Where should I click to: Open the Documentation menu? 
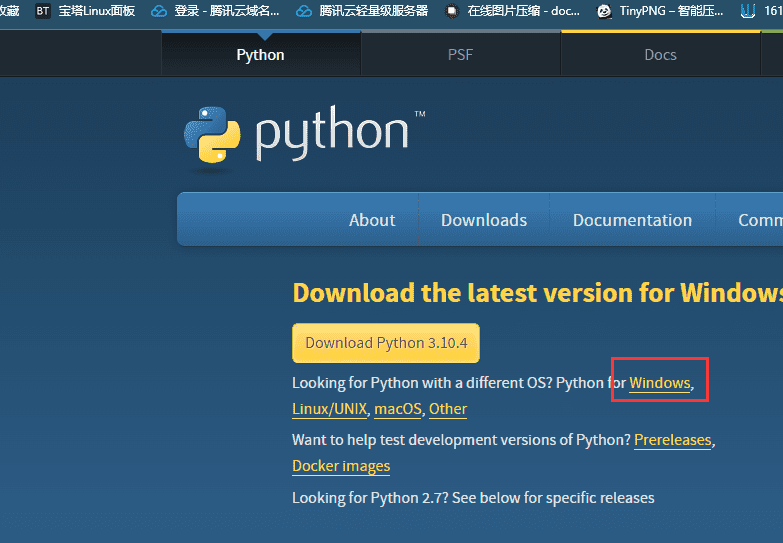pyautogui.click(x=632, y=220)
